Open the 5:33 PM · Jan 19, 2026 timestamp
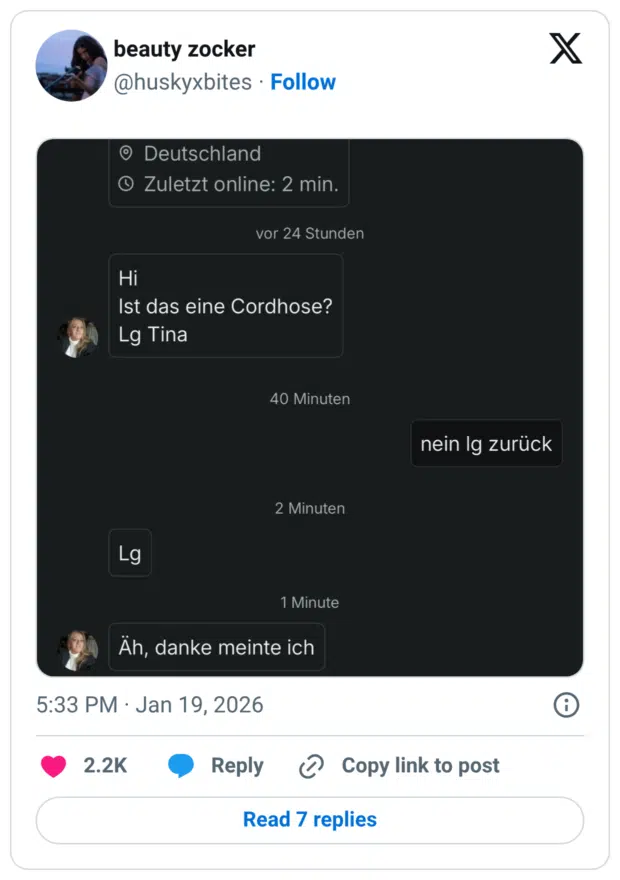This screenshot has height=880, width=620. 150,705
